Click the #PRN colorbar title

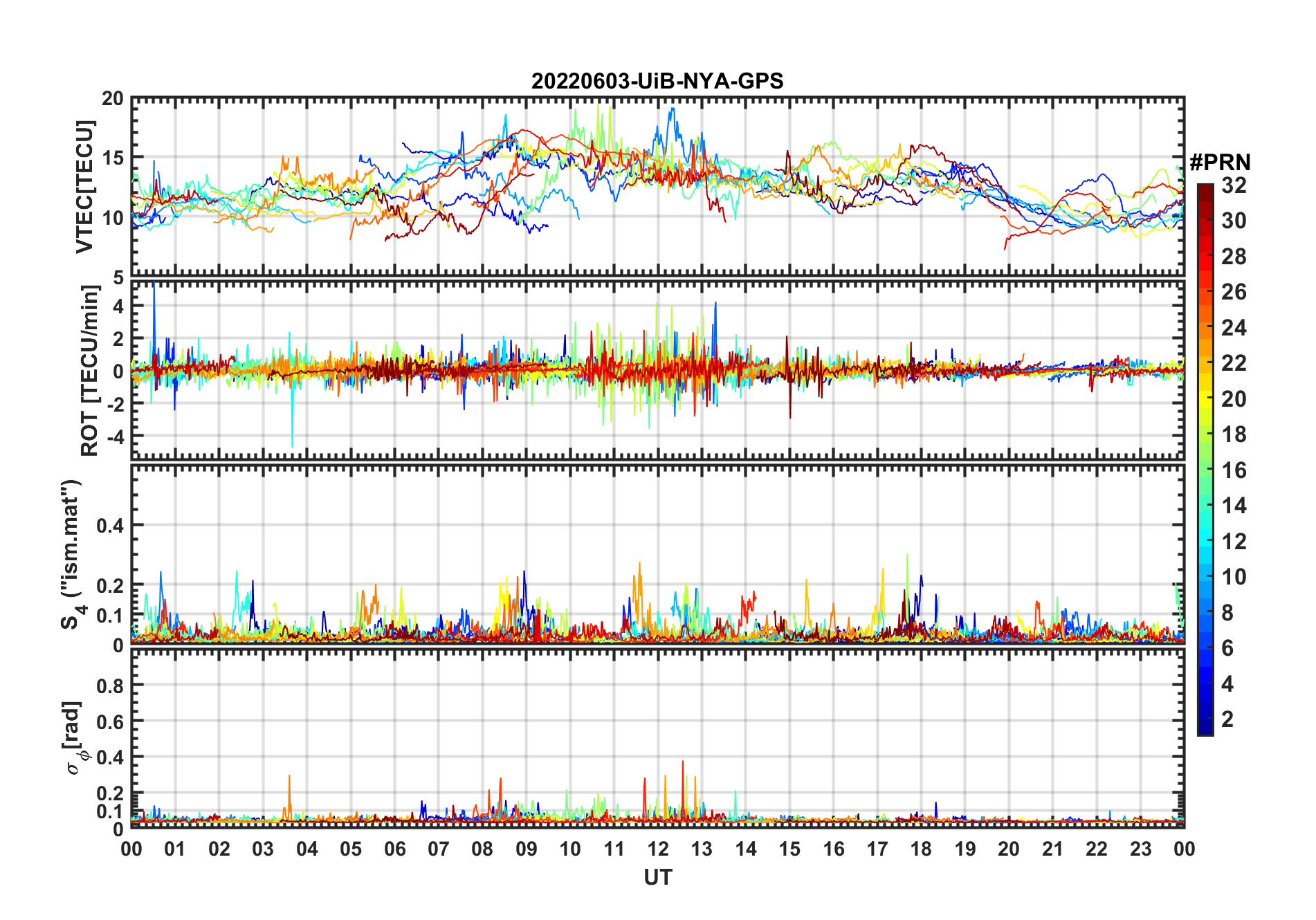[x=1220, y=163]
